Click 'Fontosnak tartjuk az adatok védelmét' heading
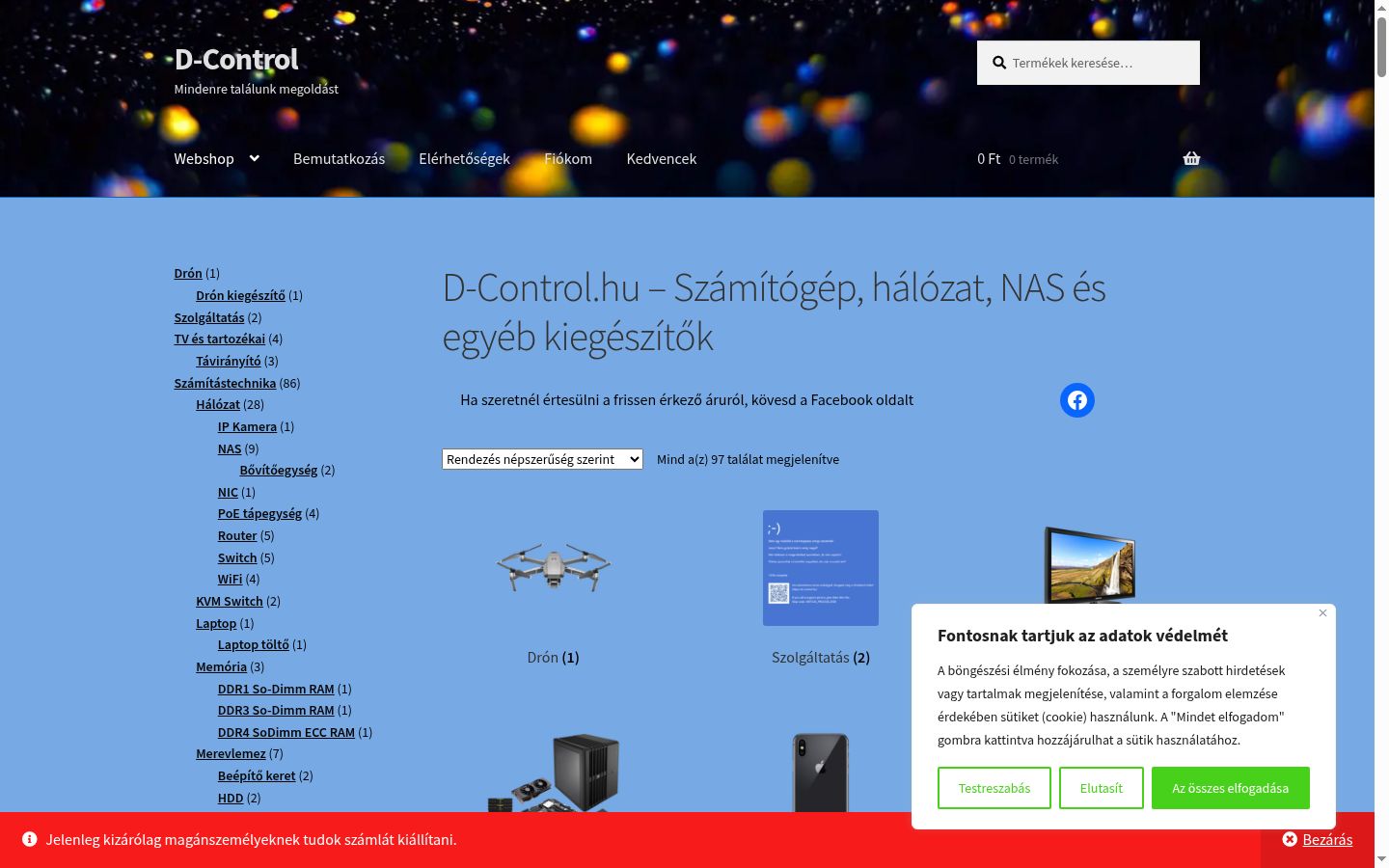 pos(1082,636)
